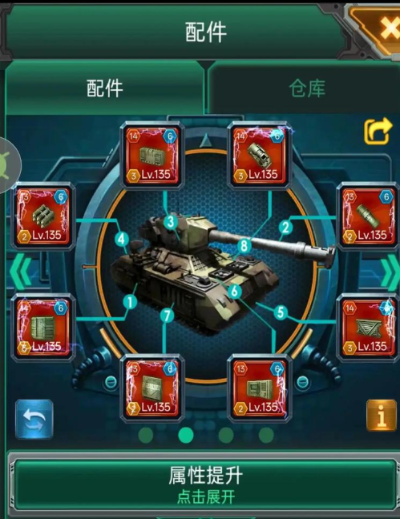400x519 pixels.
Task: Click the yellow share icon
Action: (378, 131)
